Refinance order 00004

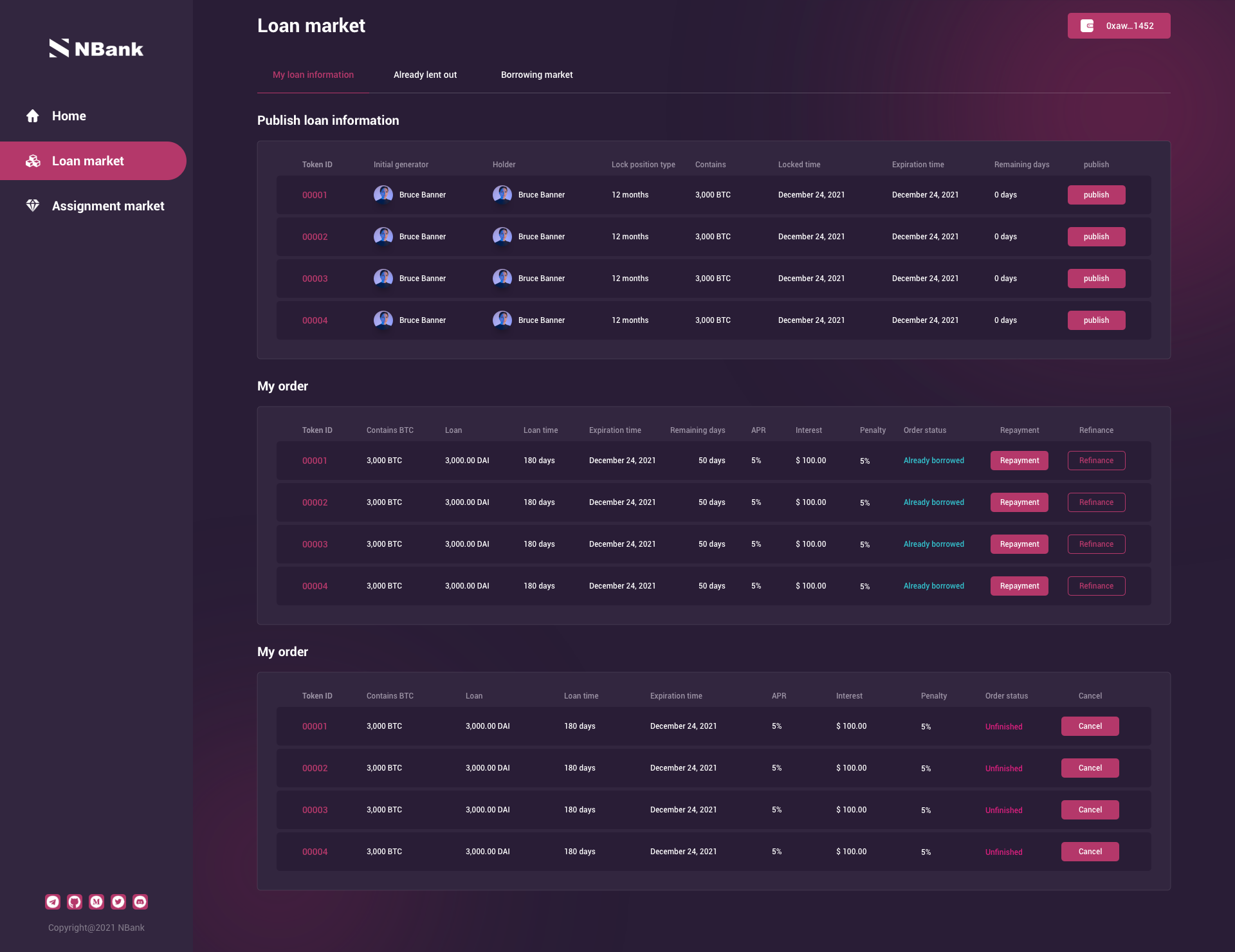[x=1096, y=586]
